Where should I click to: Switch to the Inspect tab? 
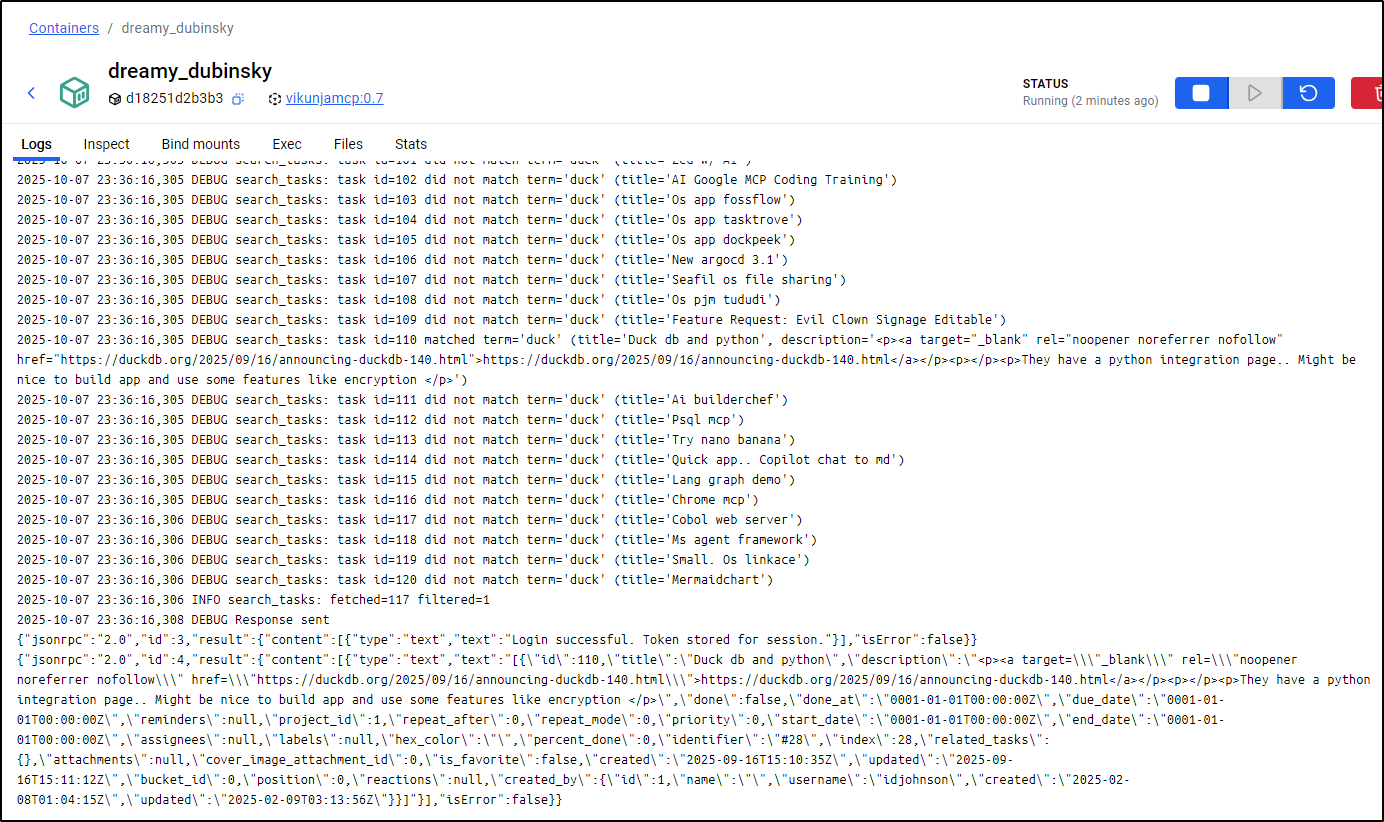107,144
